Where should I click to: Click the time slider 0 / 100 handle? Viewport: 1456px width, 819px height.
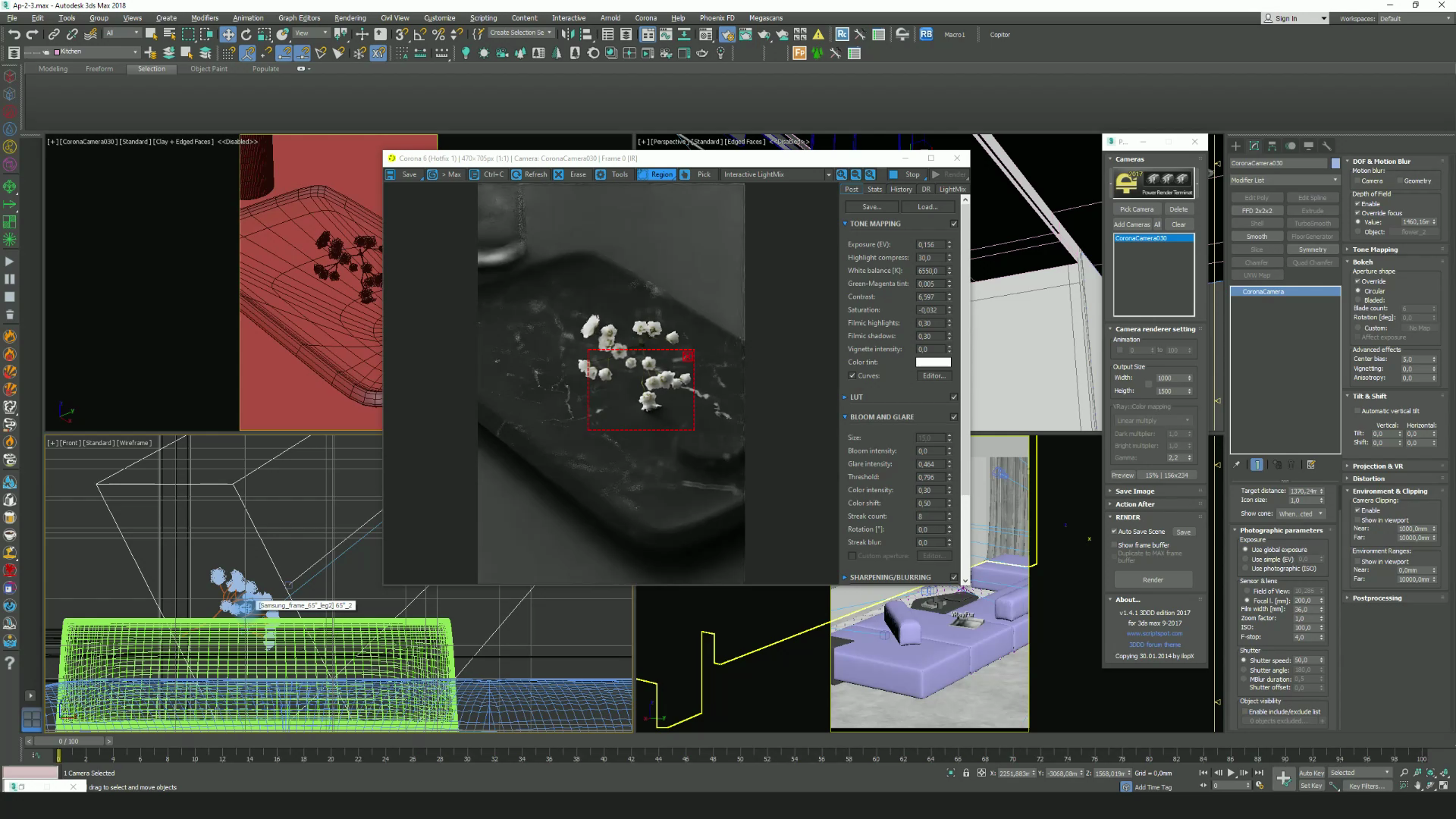(68, 742)
